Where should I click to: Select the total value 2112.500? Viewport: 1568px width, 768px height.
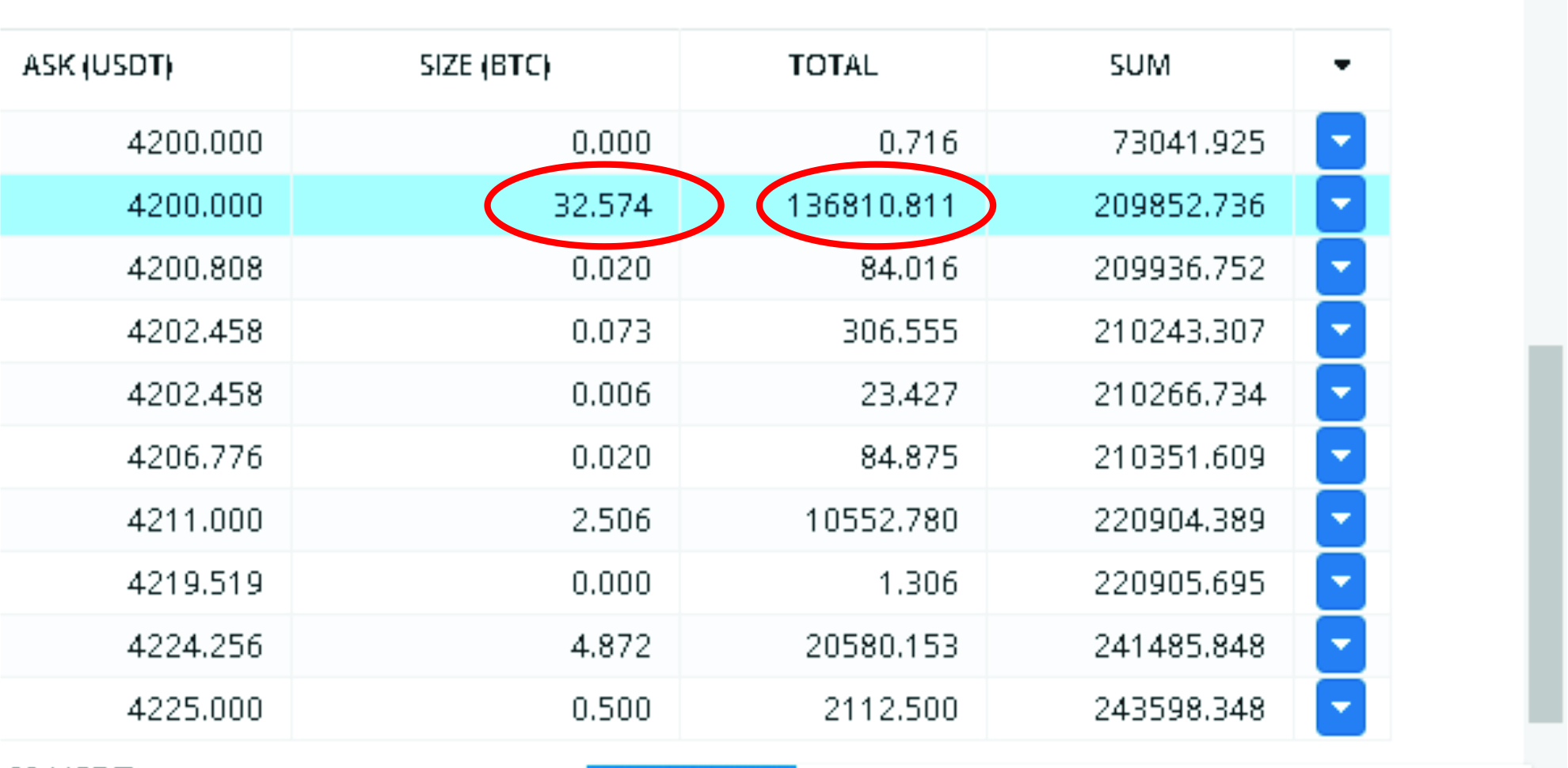pos(891,709)
